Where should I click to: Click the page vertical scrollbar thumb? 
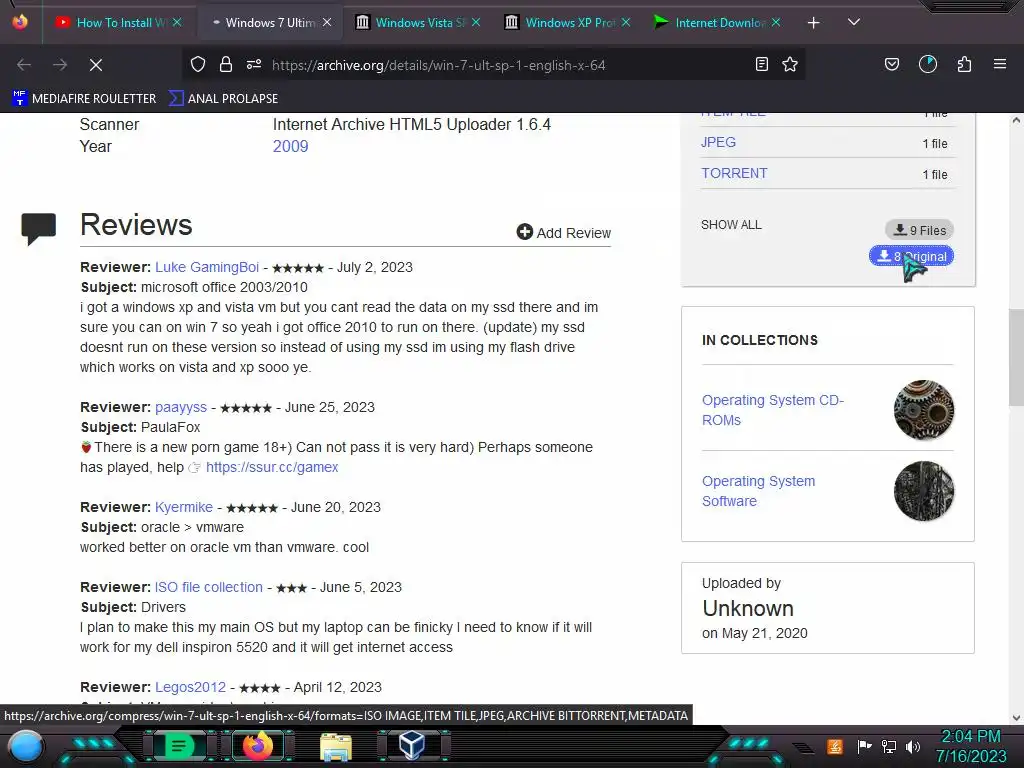coord(1016,358)
